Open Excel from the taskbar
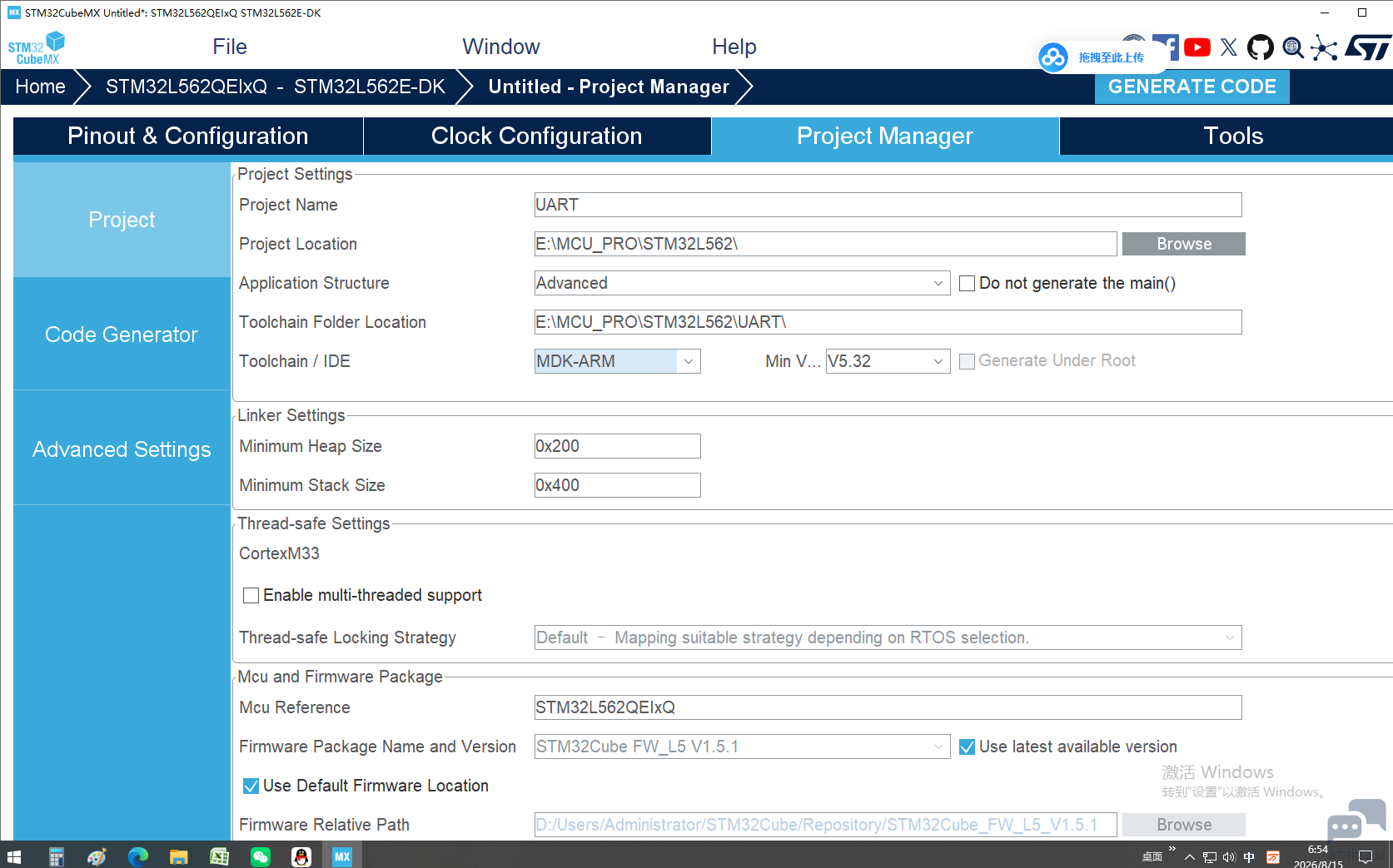 (219, 856)
